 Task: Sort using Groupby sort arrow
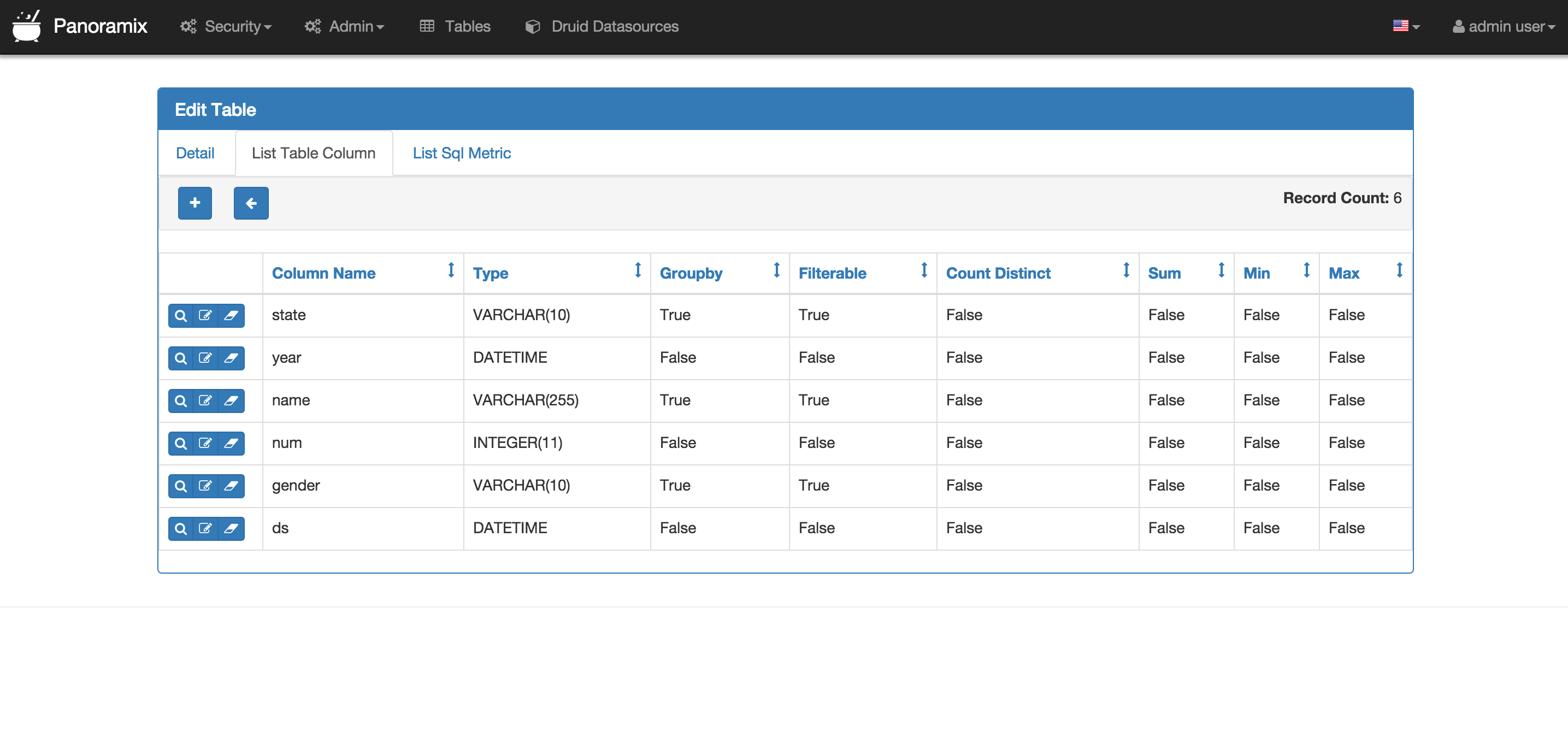click(777, 270)
